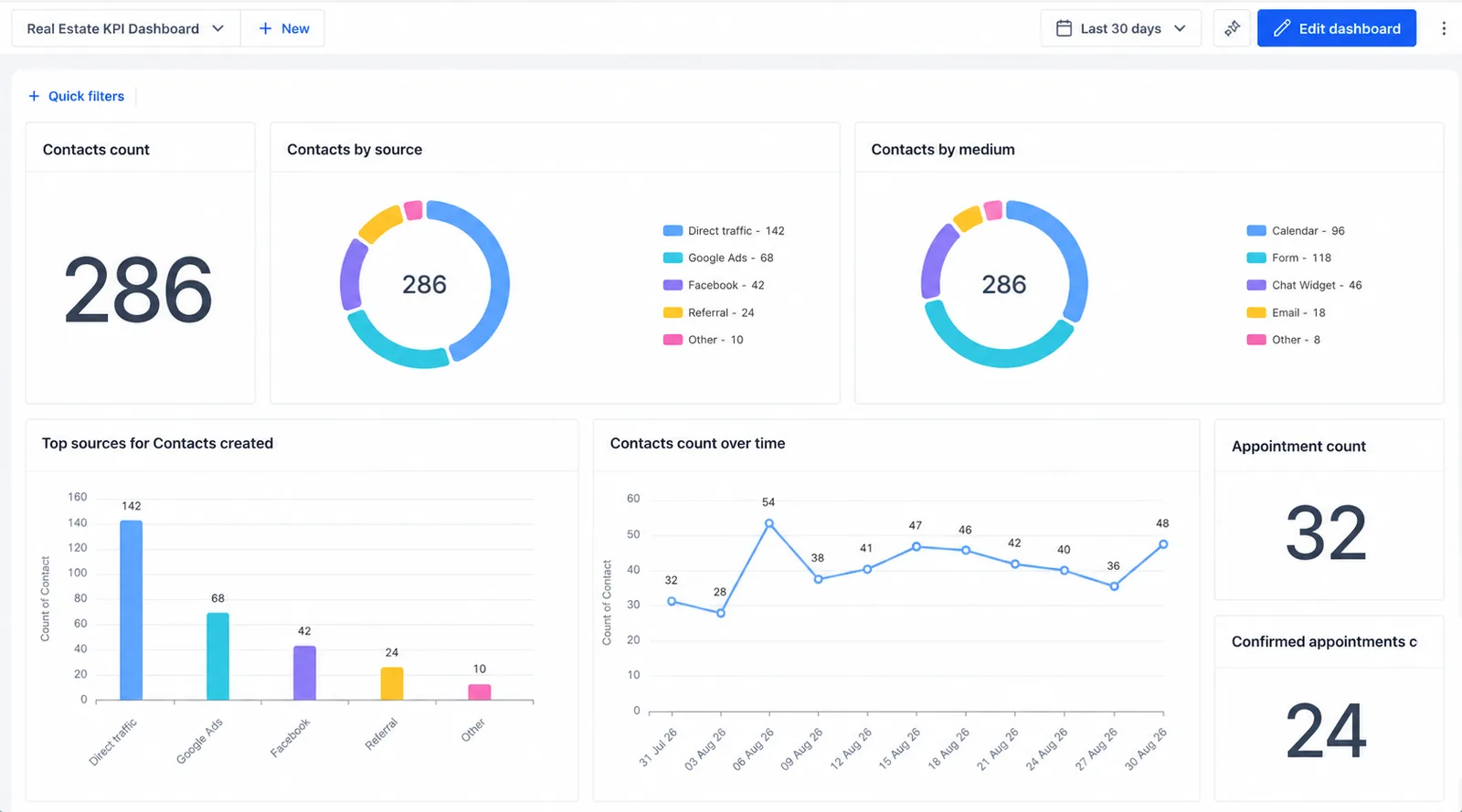The height and width of the screenshot is (812, 1462).
Task: Click the pencil icon in Edit dashboard
Action: tap(1282, 28)
